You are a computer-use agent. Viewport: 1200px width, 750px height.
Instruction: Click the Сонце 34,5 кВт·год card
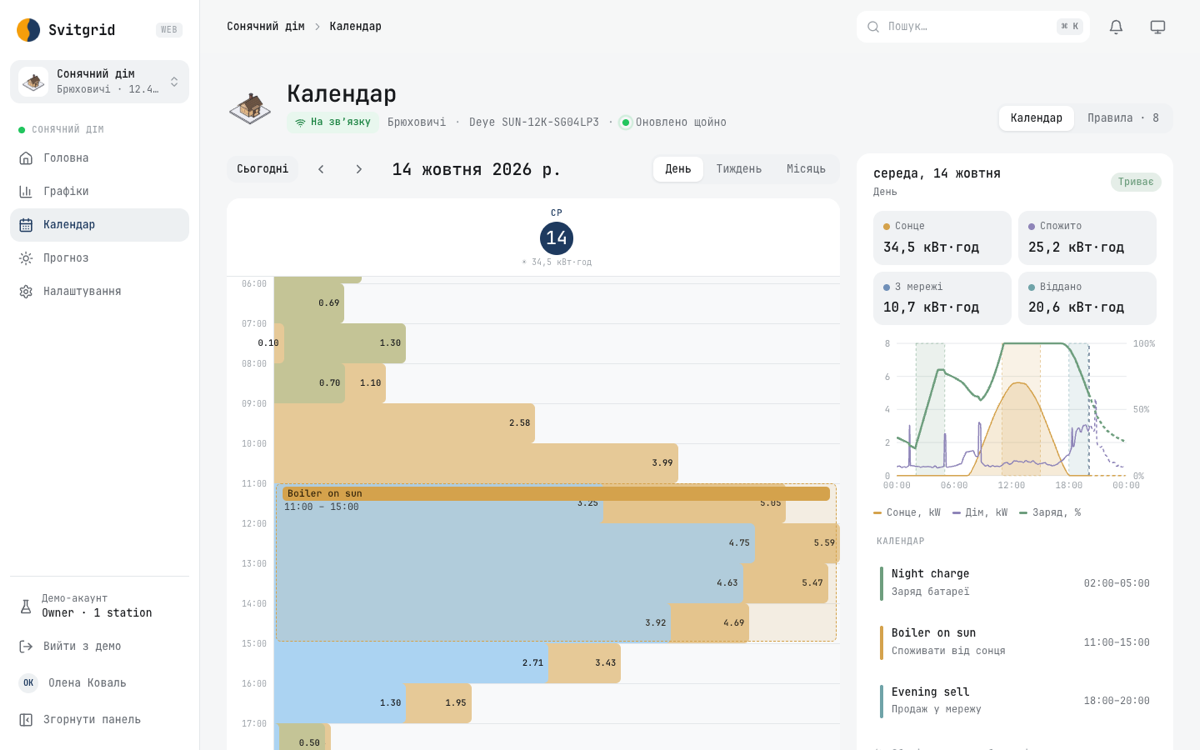pyautogui.click(x=942, y=238)
